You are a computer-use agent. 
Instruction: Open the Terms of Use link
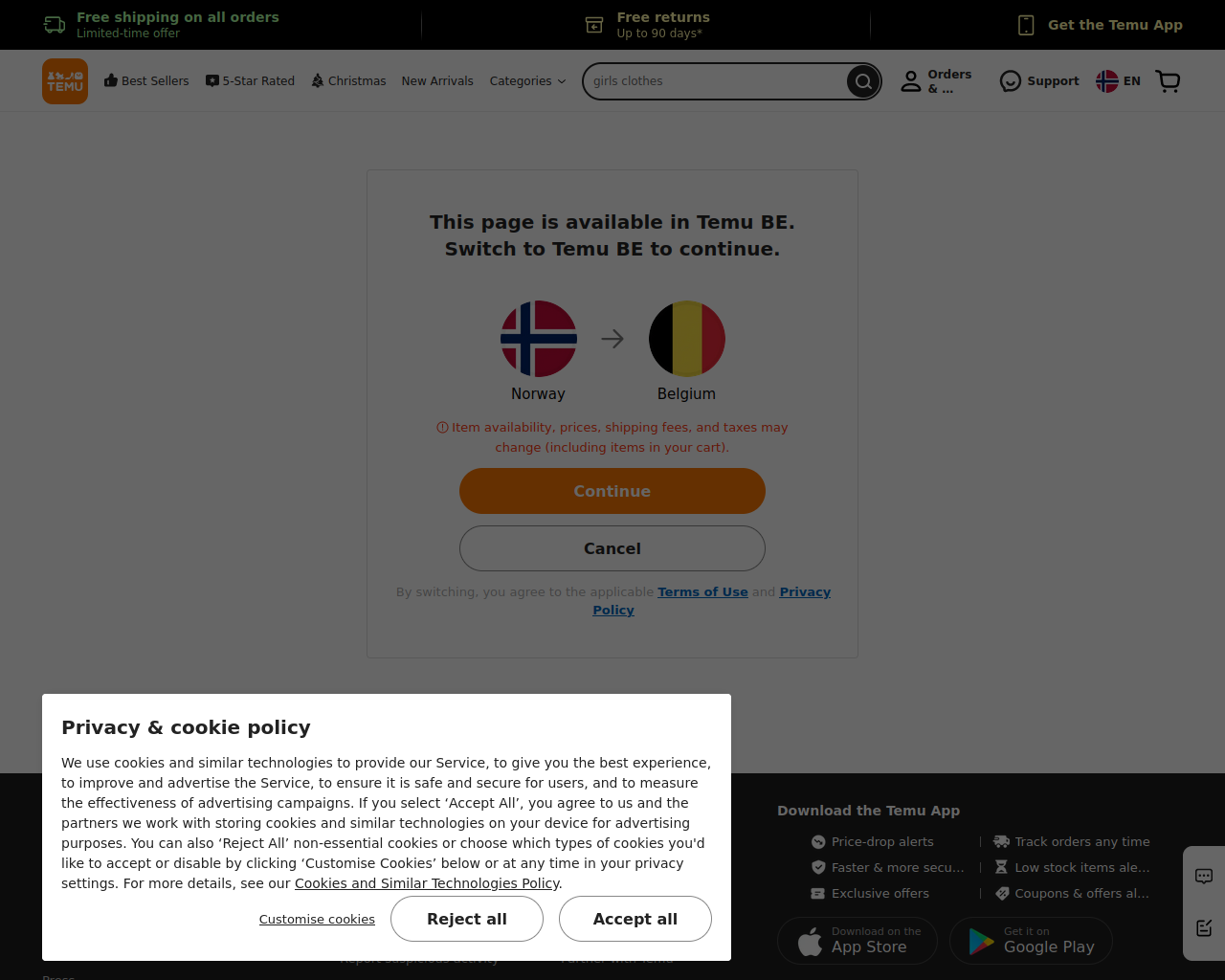pos(702,591)
